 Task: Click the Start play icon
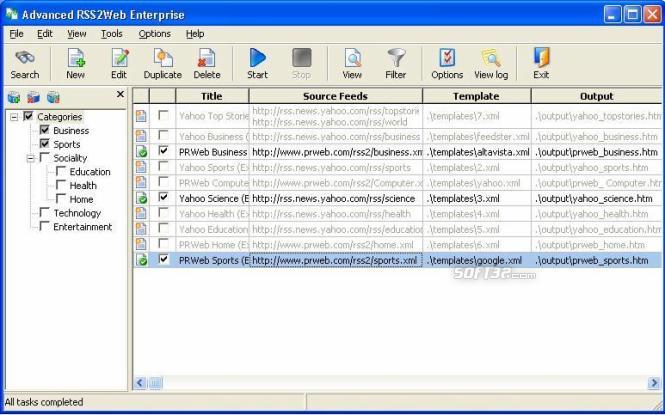point(257,58)
